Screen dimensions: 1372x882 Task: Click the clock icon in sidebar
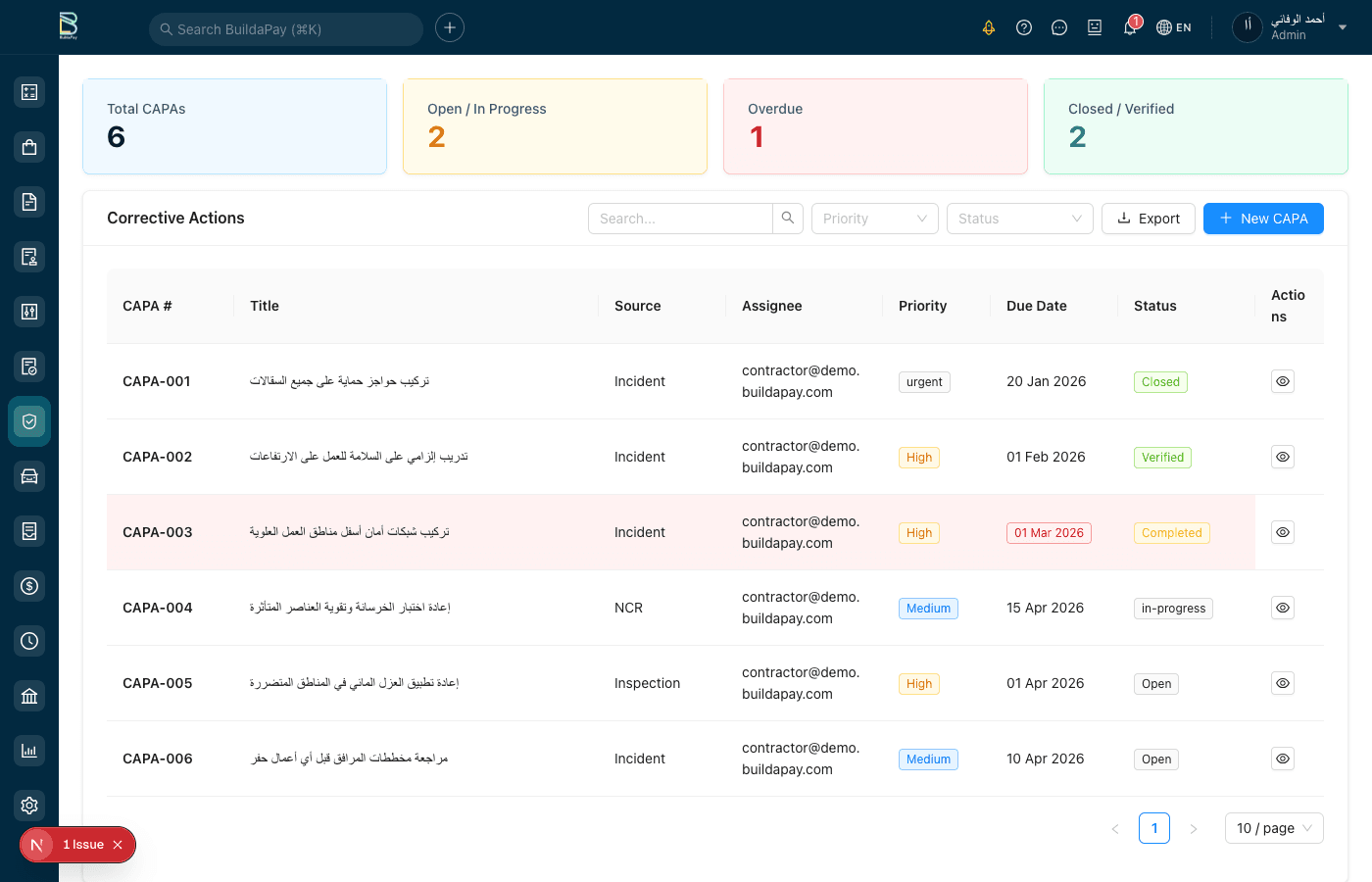pyautogui.click(x=29, y=641)
